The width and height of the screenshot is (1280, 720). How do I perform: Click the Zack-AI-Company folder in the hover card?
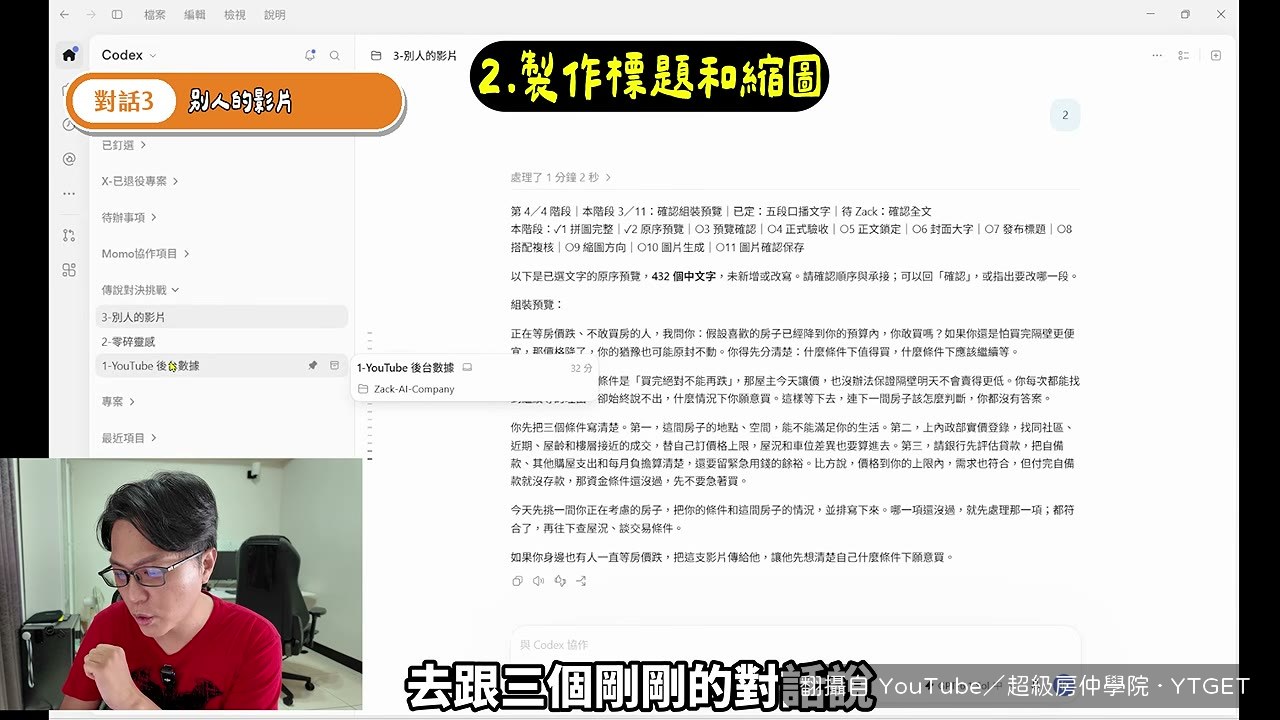coord(406,389)
